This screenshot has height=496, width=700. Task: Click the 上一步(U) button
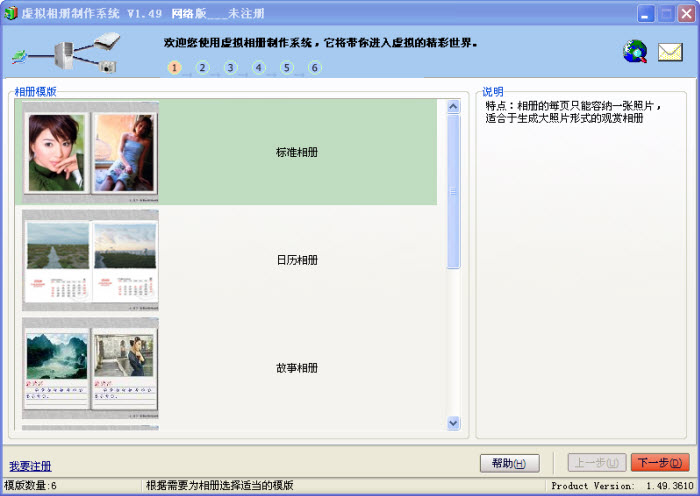pyautogui.click(x=597, y=463)
